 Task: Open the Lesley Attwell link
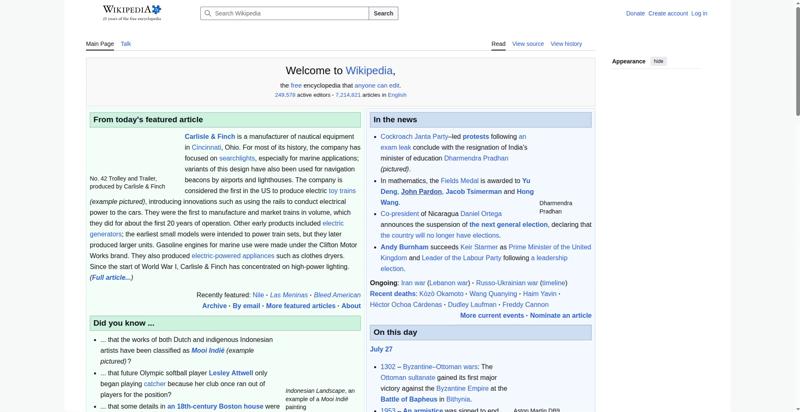[x=231, y=373]
